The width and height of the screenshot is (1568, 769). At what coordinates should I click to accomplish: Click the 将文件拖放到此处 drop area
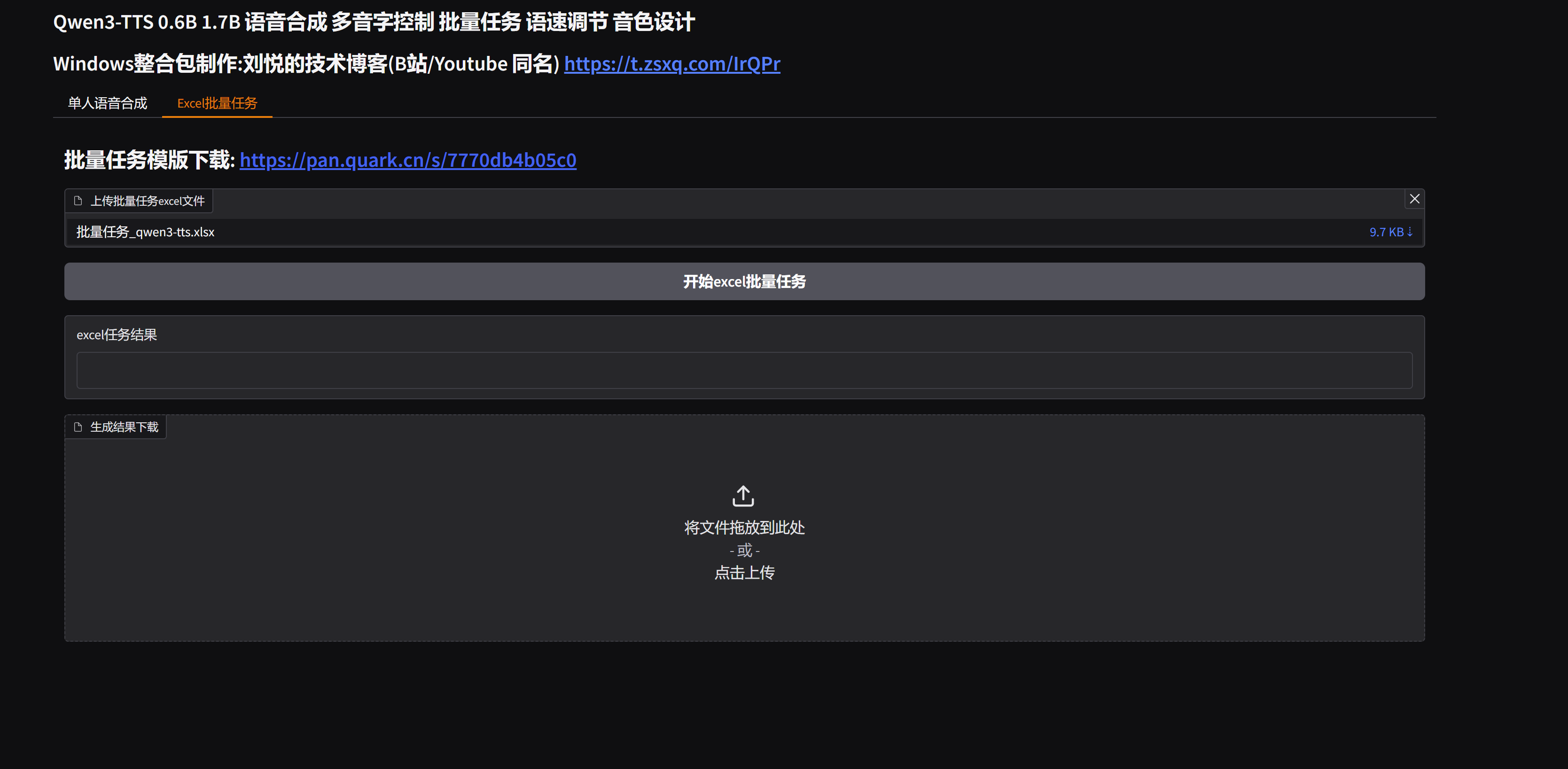[744, 528]
